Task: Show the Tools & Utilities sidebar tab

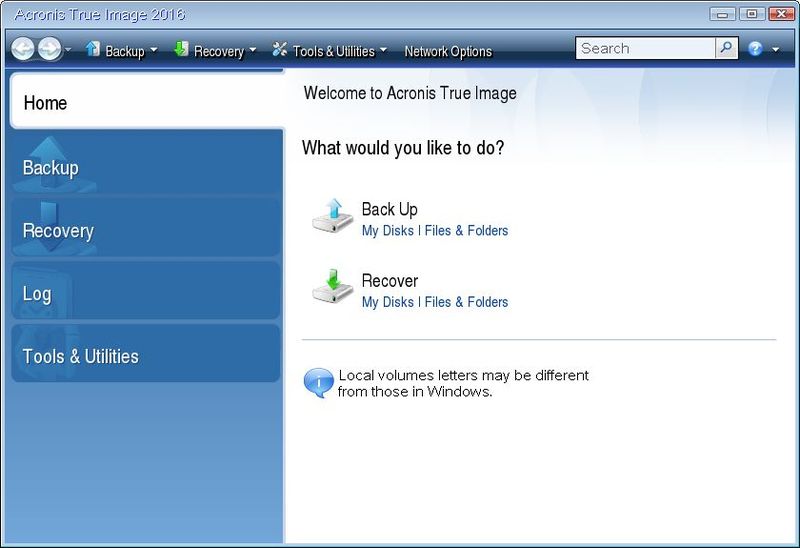Action: coord(146,356)
